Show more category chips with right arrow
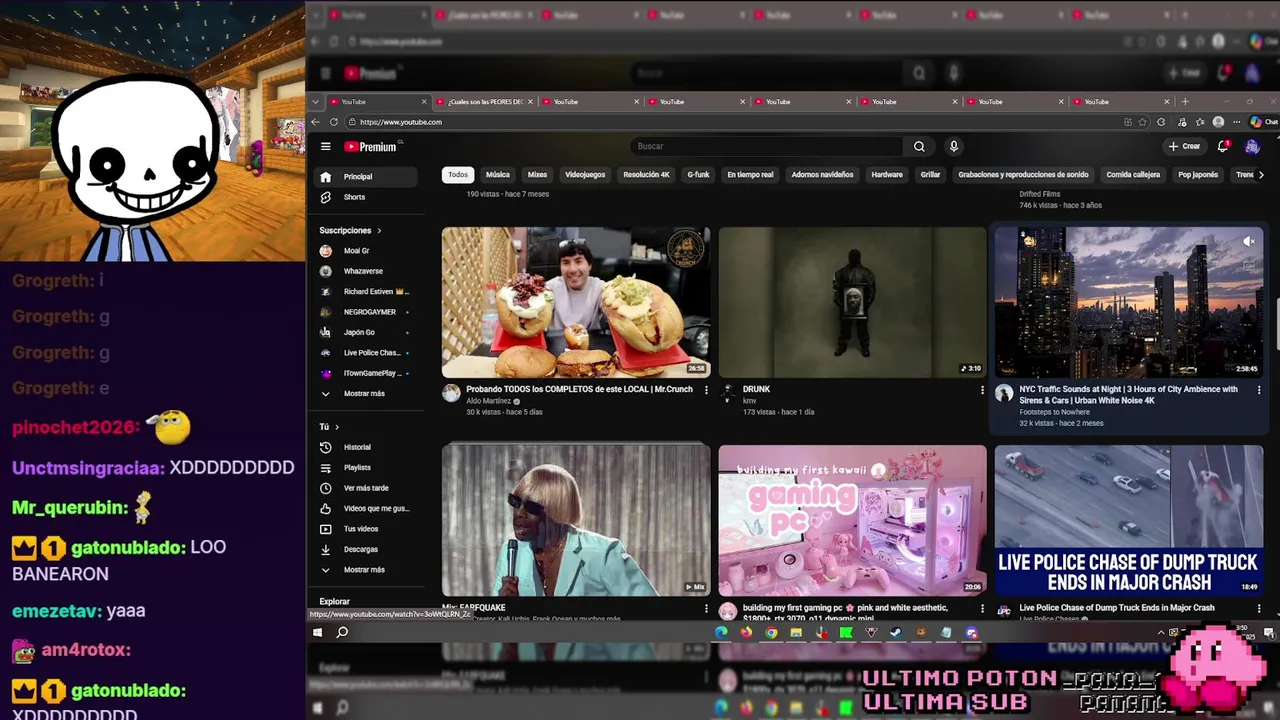The height and width of the screenshot is (720, 1280). (x=1260, y=175)
